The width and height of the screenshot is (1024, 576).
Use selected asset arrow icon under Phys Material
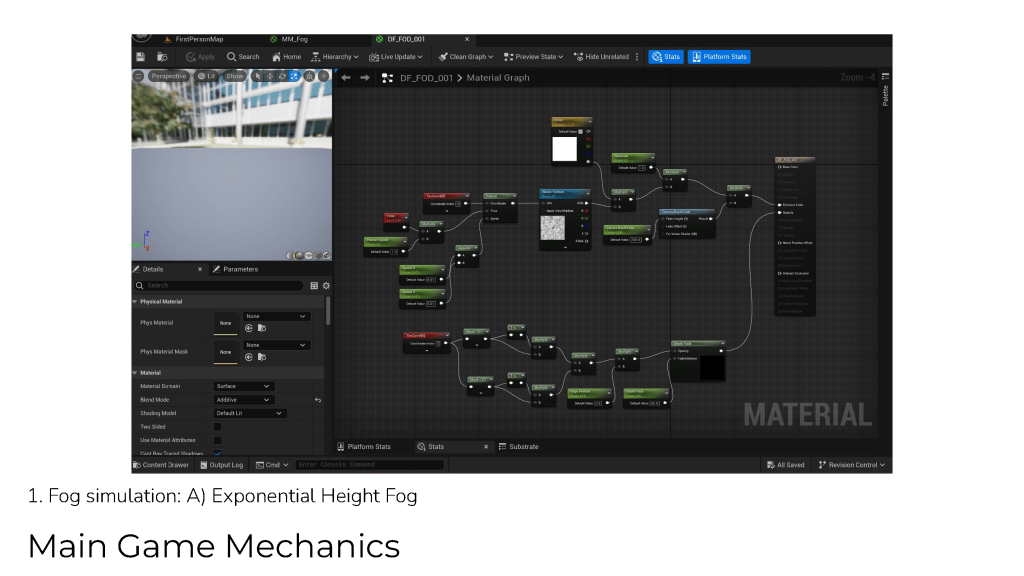click(249, 327)
